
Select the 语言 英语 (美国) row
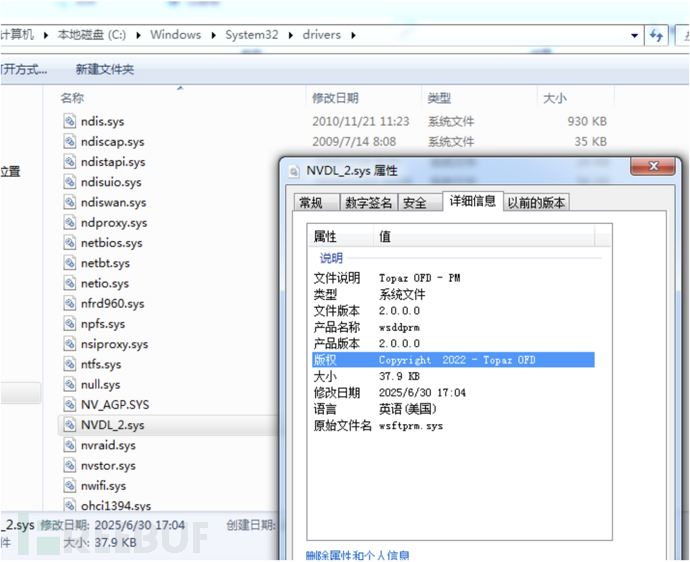coord(453,409)
